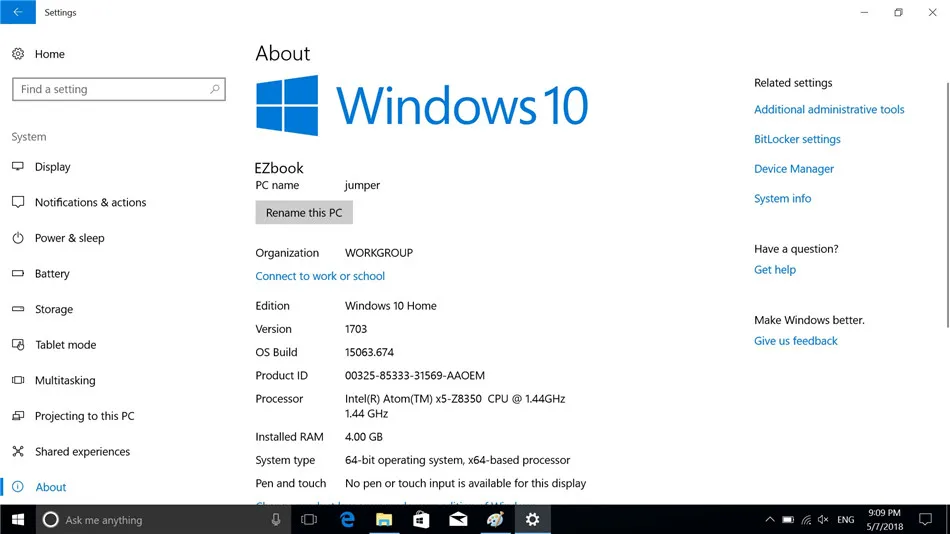Screen dimensions: 950x534
Task: Click the OS Build 15063.674 value
Action: (369, 352)
